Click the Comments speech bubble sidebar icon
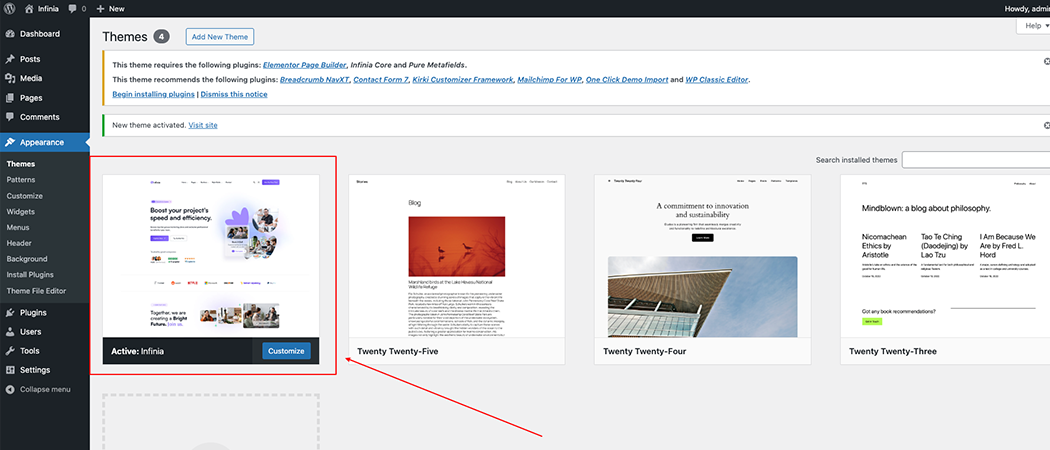Image resolution: width=1050 pixels, height=450 pixels. click(x=10, y=117)
